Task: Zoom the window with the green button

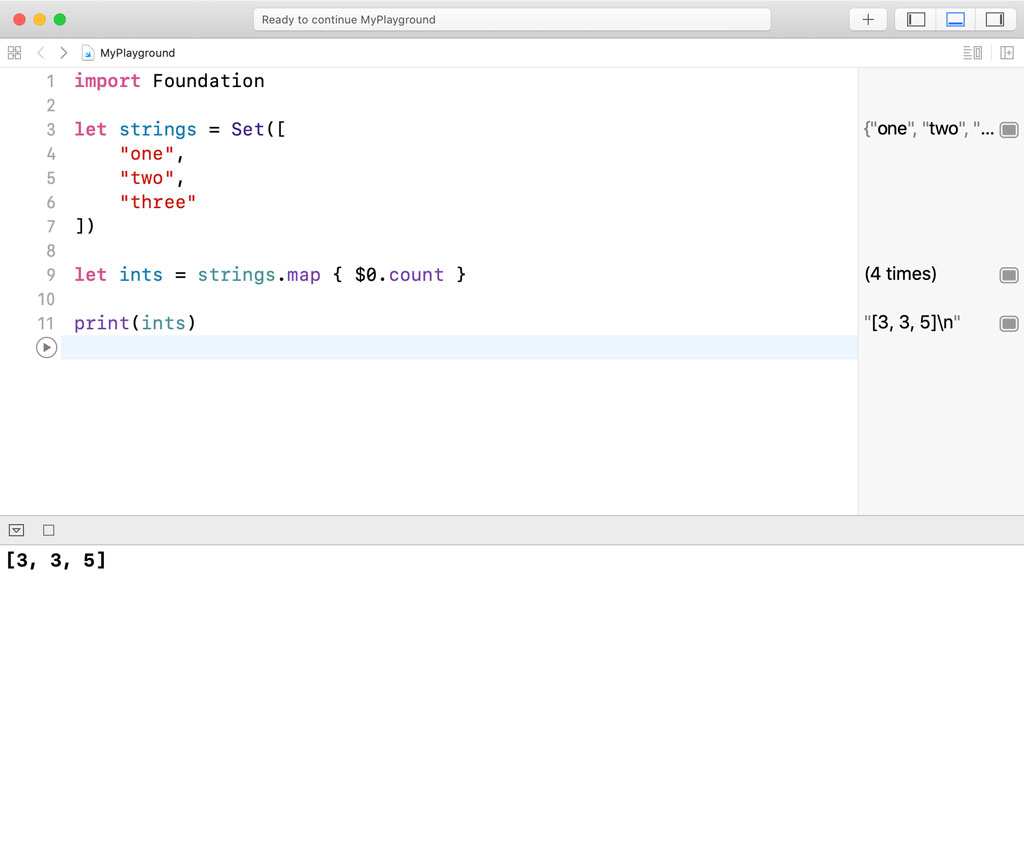Action: pyautogui.click(x=60, y=20)
